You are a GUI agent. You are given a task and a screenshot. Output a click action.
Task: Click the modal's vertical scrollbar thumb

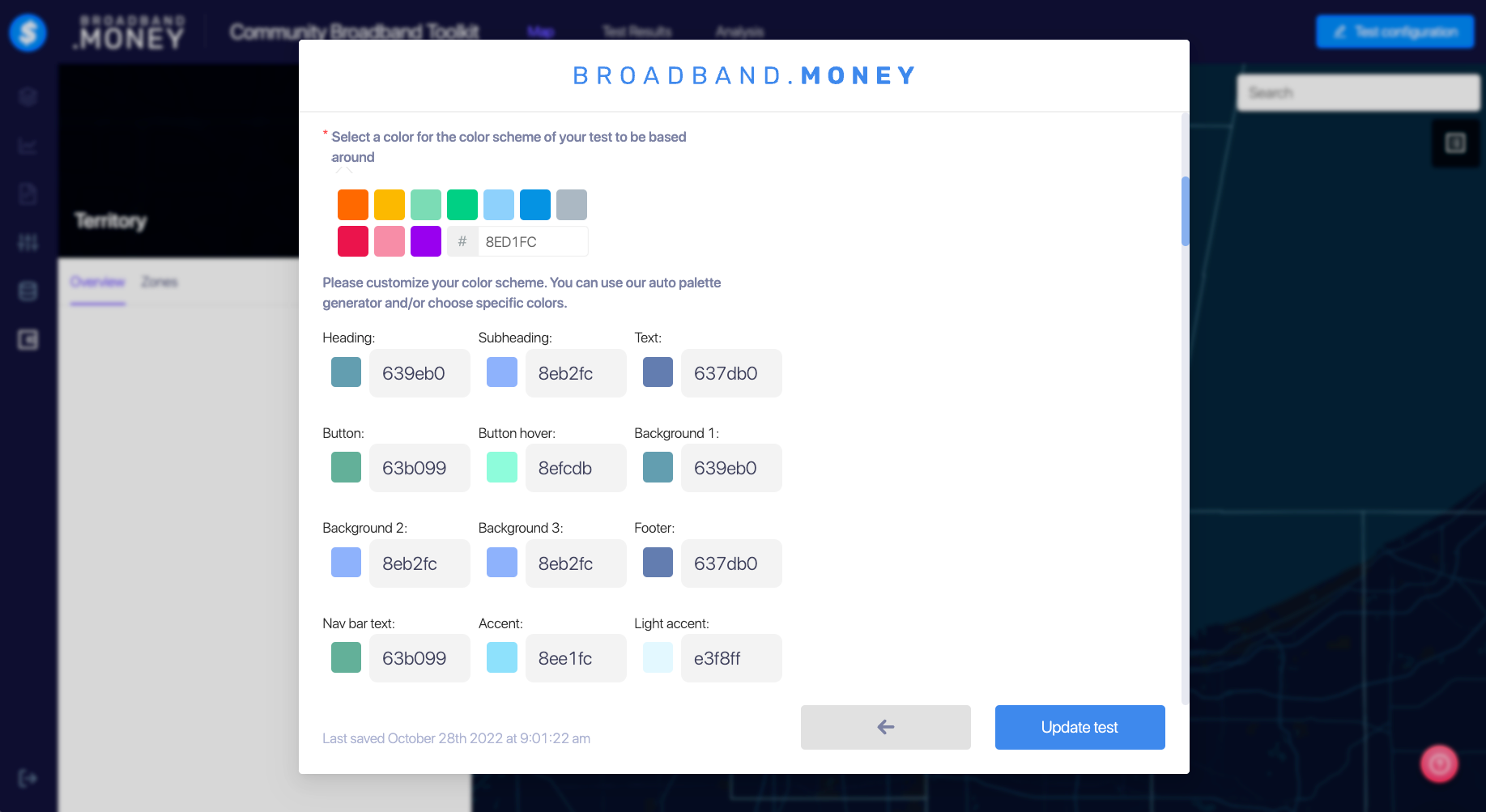[1185, 210]
